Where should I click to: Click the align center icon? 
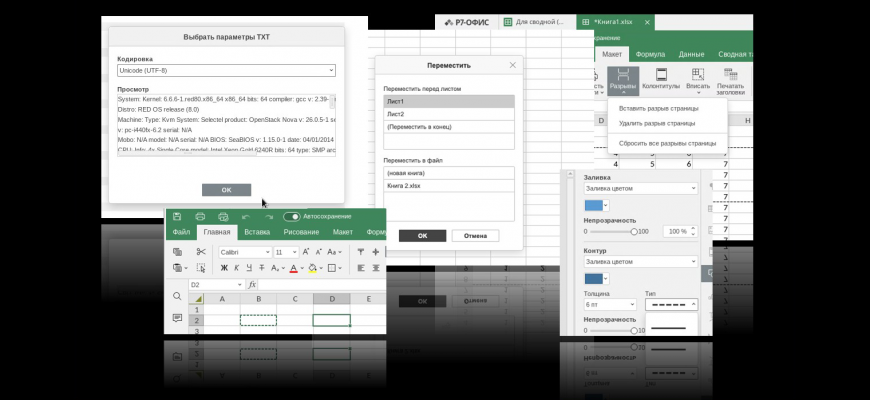pos(376,268)
